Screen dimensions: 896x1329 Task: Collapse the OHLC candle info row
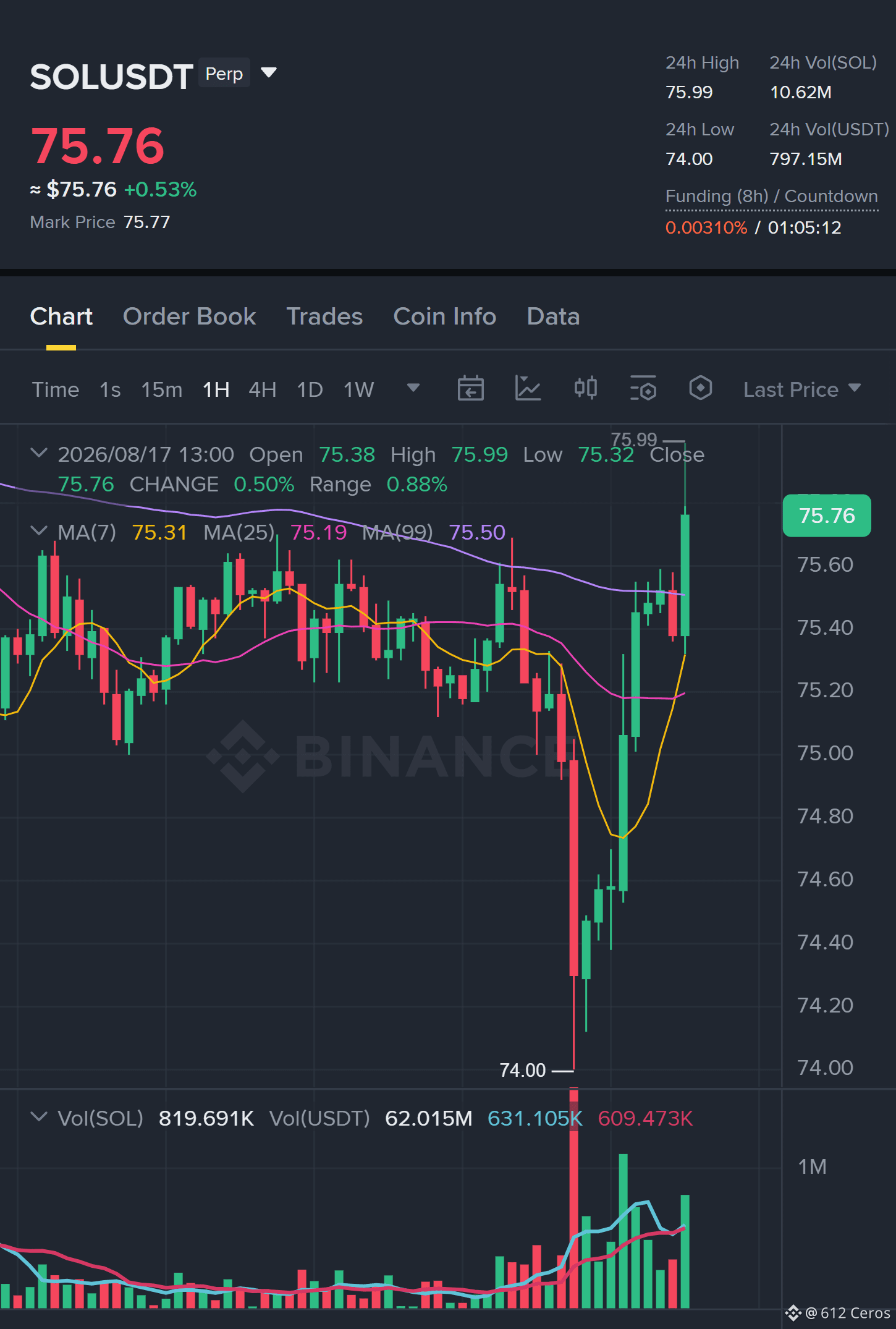38,453
